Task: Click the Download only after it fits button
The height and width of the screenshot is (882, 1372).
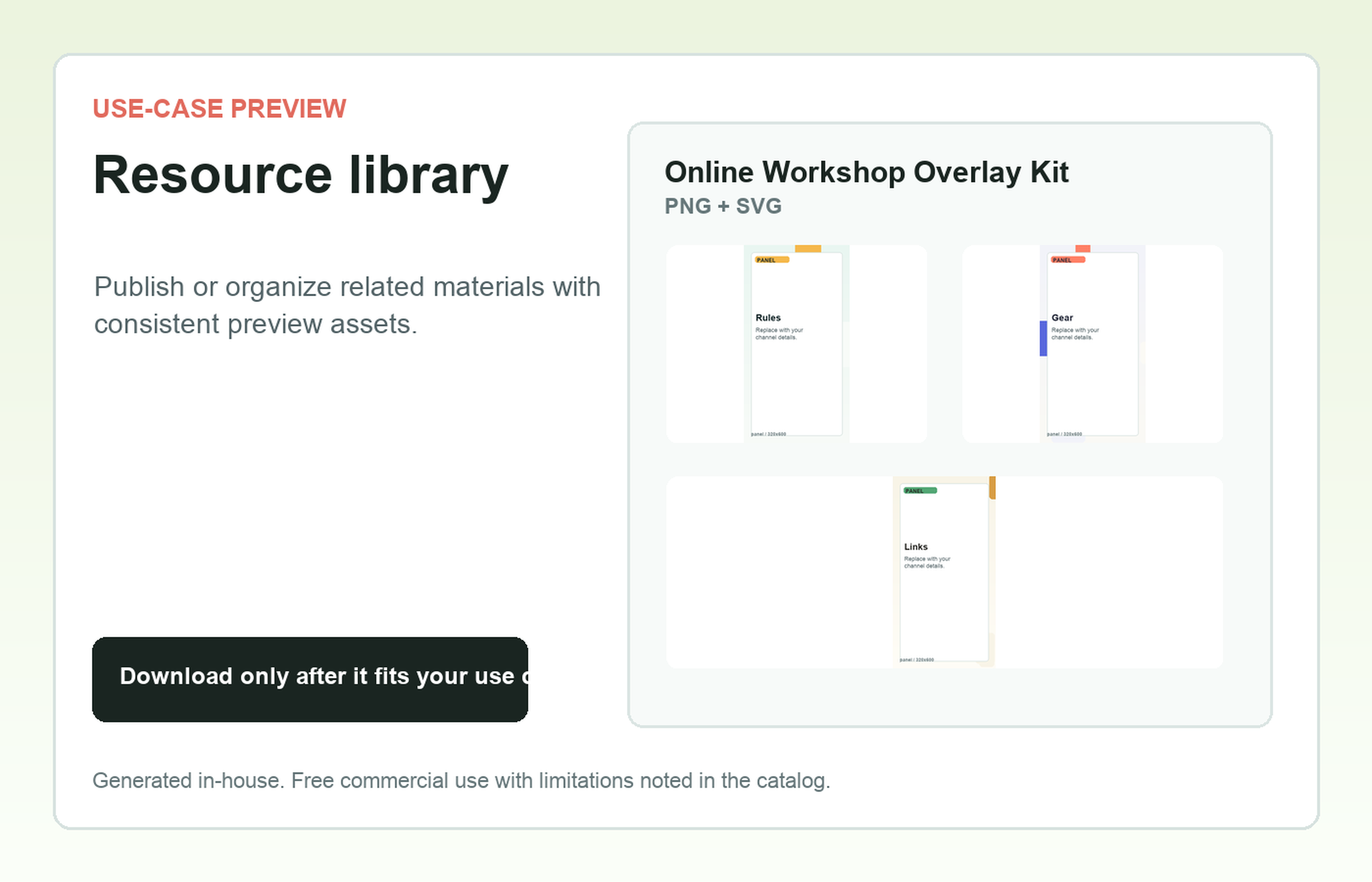Action: [x=310, y=679]
